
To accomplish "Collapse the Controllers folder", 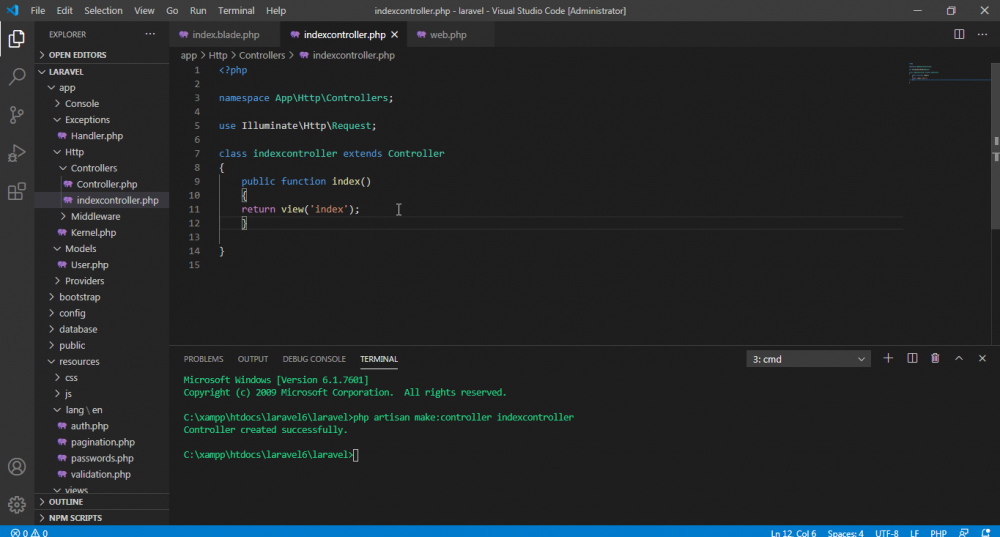I will pos(102,168).
